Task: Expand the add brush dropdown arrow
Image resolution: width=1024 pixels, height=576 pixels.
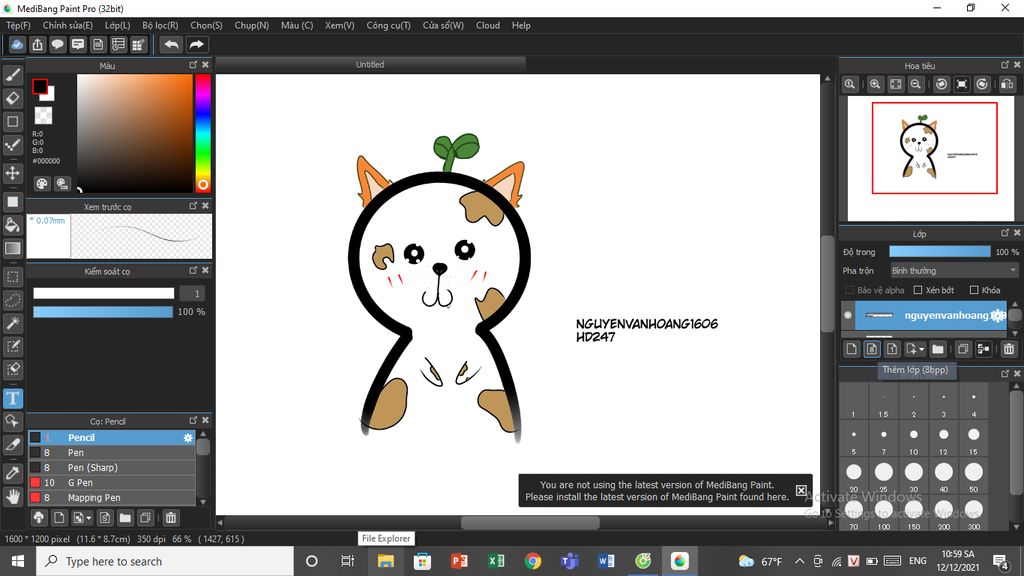Action: point(89,518)
